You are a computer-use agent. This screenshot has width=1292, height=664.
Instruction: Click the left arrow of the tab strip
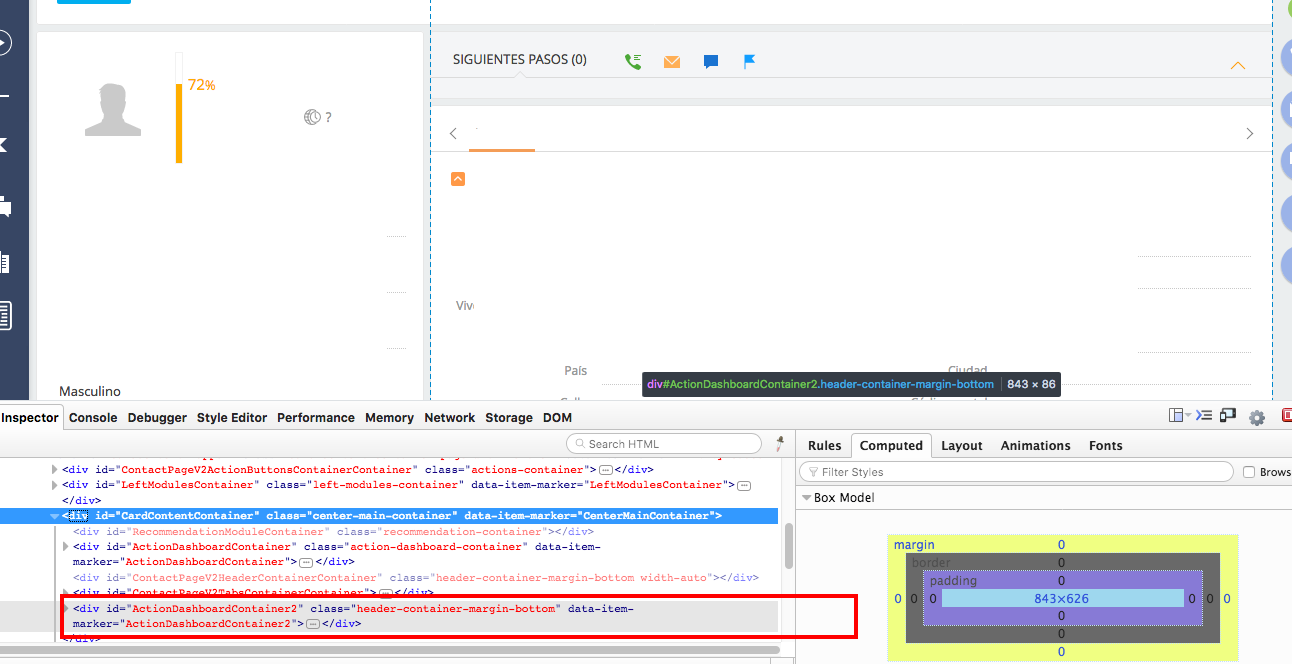(x=453, y=133)
